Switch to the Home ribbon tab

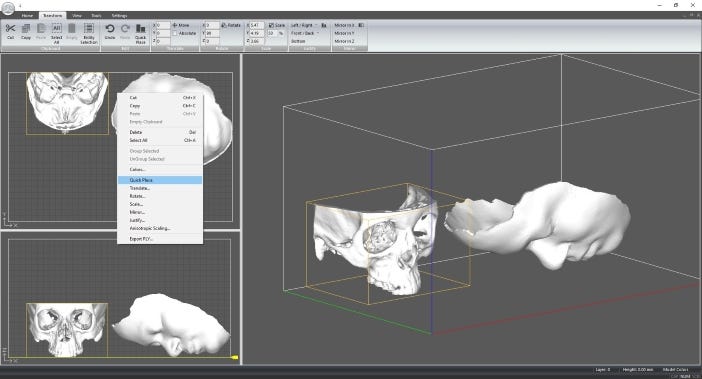27,16
